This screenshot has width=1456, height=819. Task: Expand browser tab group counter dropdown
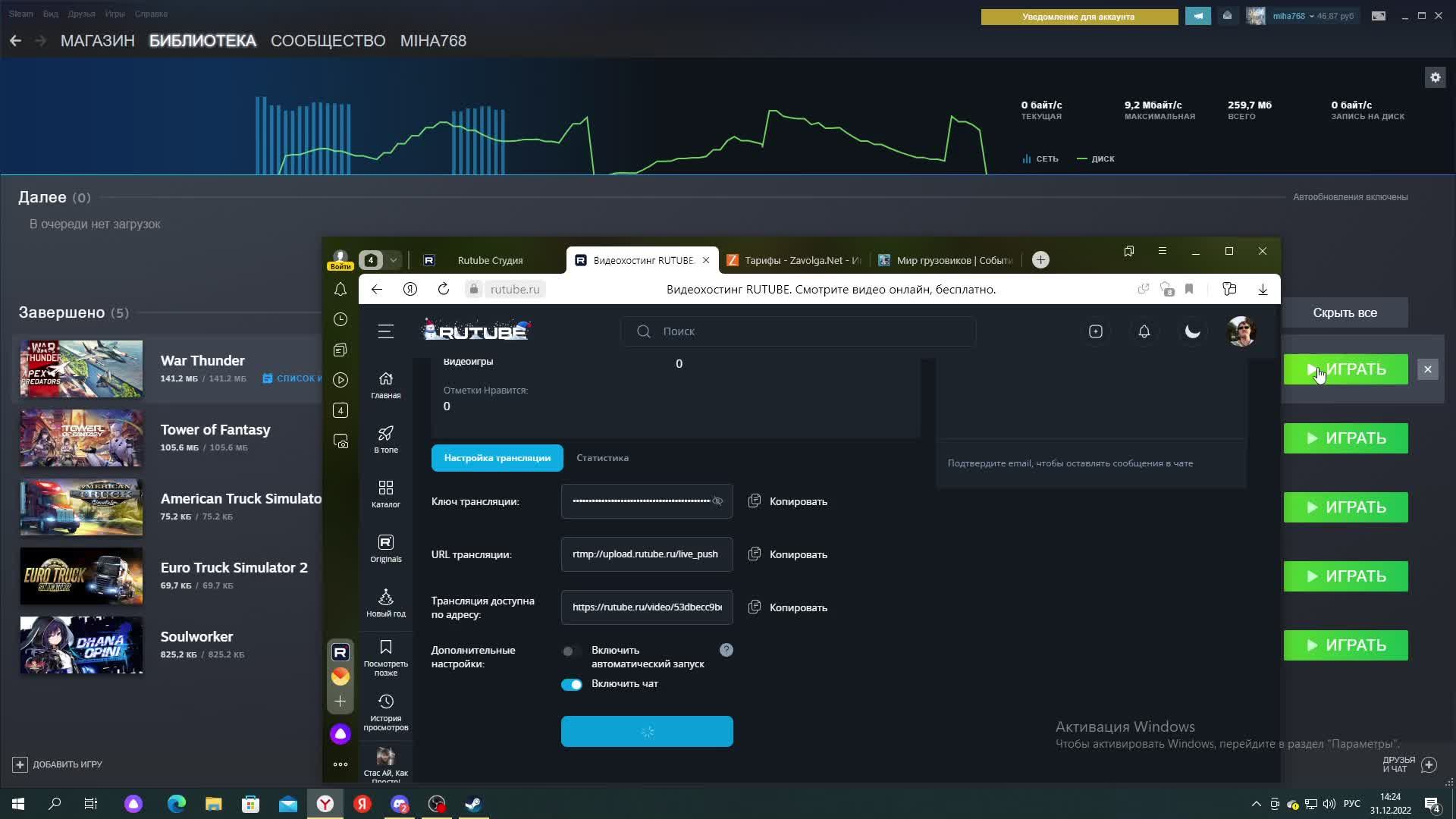click(393, 260)
